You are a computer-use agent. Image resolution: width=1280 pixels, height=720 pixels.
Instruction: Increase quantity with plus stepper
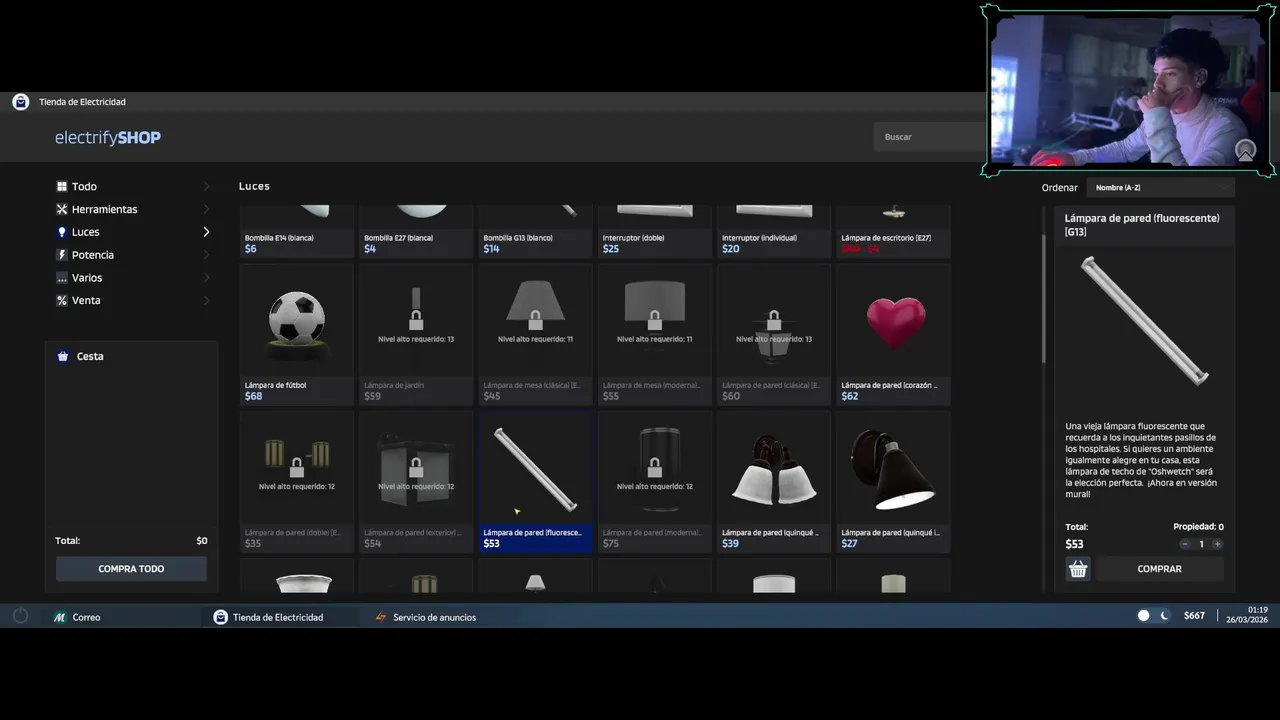[x=1217, y=544]
